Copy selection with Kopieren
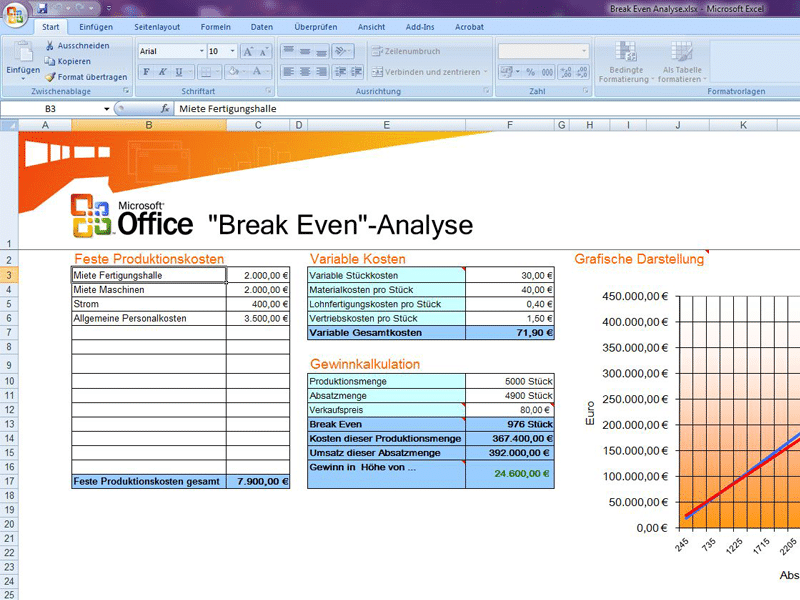The width and height of the screenshot is (800, 600). click(x=67, y=61)
